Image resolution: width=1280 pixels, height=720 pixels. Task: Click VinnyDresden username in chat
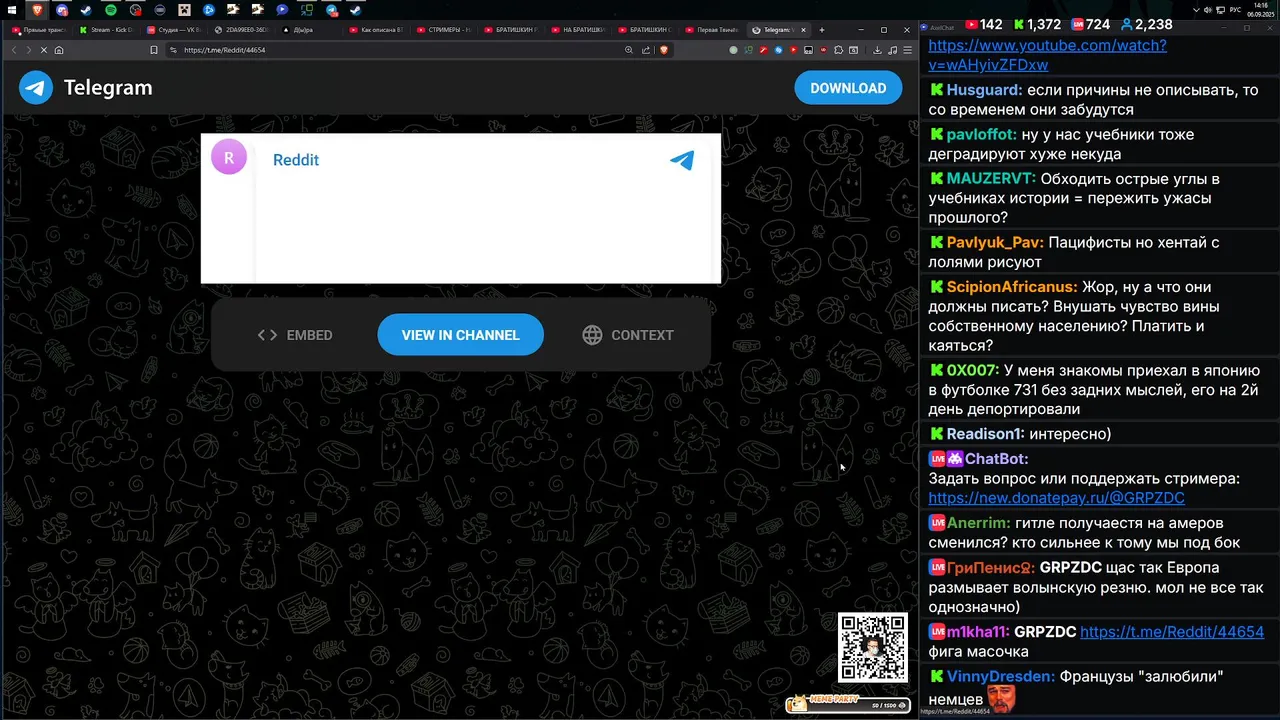[1000, 677]
